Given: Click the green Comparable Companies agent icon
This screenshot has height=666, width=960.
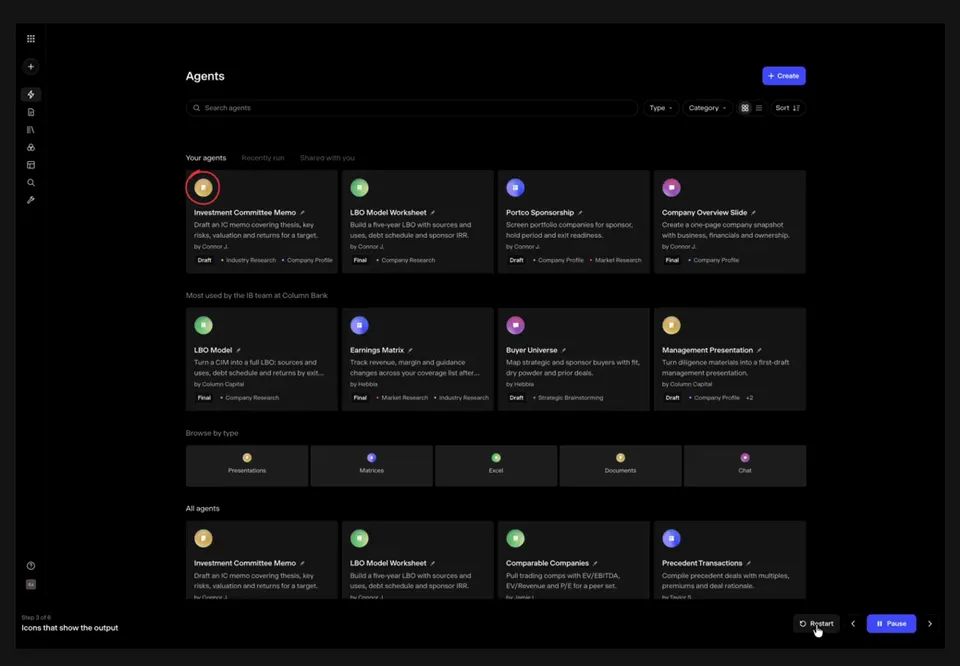Looking at the screenshot, I should 516,539.
